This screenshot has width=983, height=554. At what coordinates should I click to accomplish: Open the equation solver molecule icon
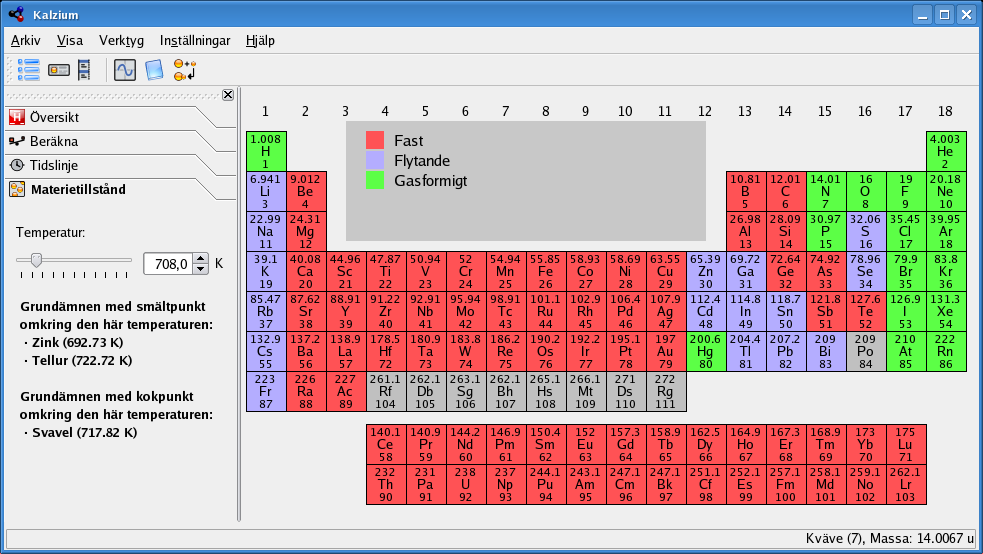(x=185, y=70)
